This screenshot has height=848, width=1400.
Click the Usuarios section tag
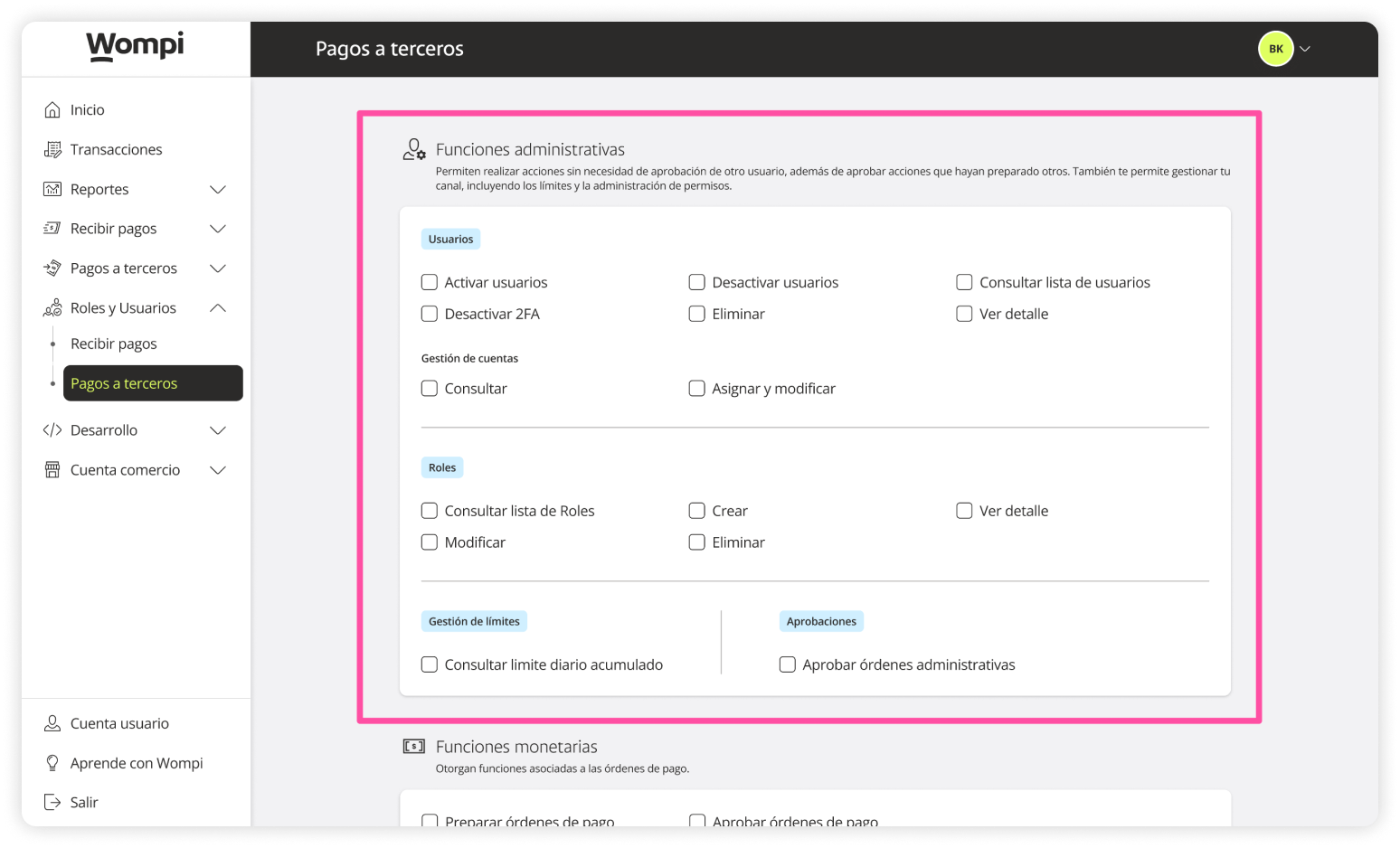[x=450, y=240]
